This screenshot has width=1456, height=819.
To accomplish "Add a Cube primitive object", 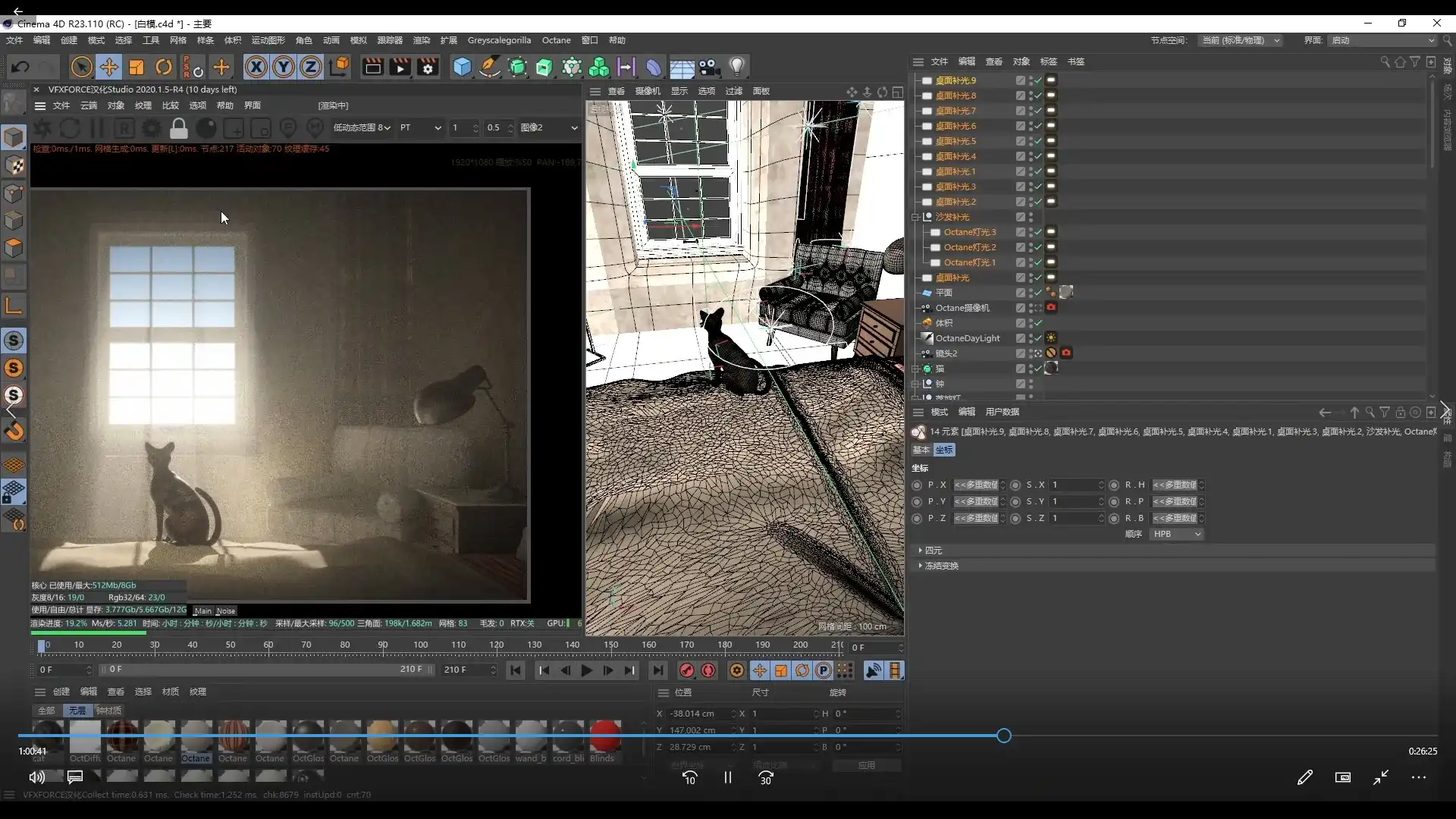I will tap(462, 67).
